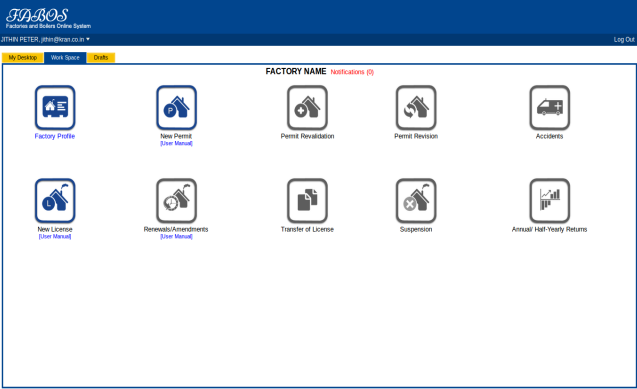The image size is (637, 389).
Task: Click the jithin@kran.co.in user name text
Action: (63, 39)
